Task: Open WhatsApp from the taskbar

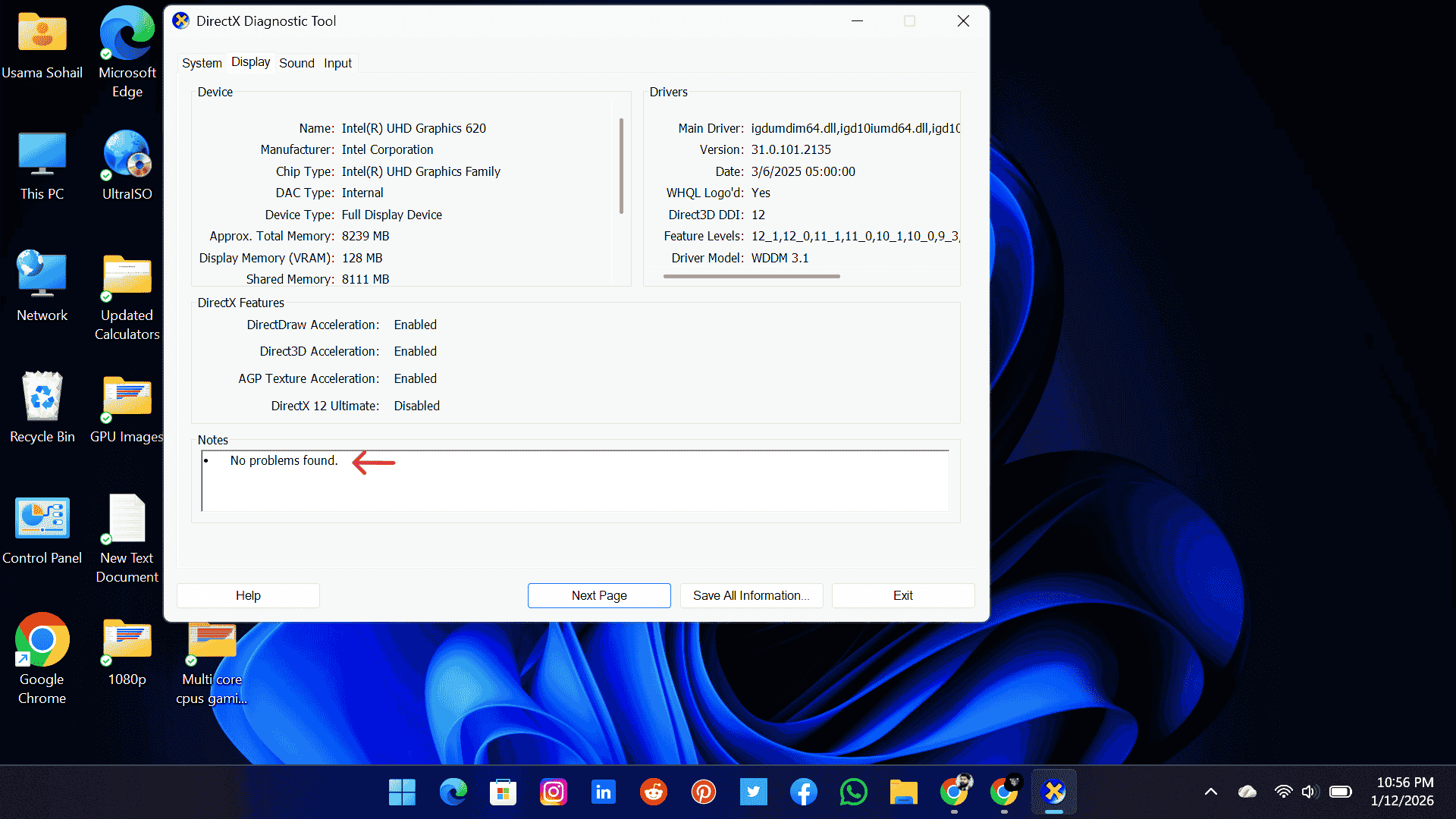Action: (x=853, y=792)
